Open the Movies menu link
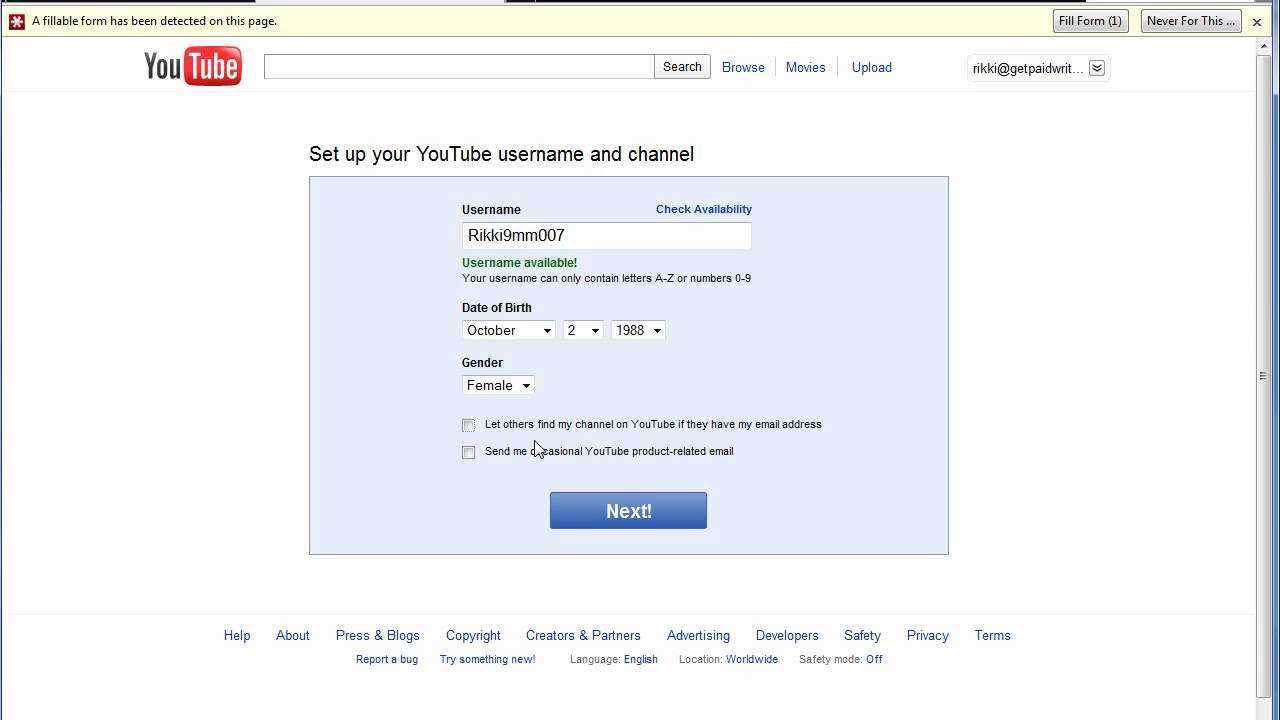Screen dimensions: 1280x720 [x=805, y=68]
